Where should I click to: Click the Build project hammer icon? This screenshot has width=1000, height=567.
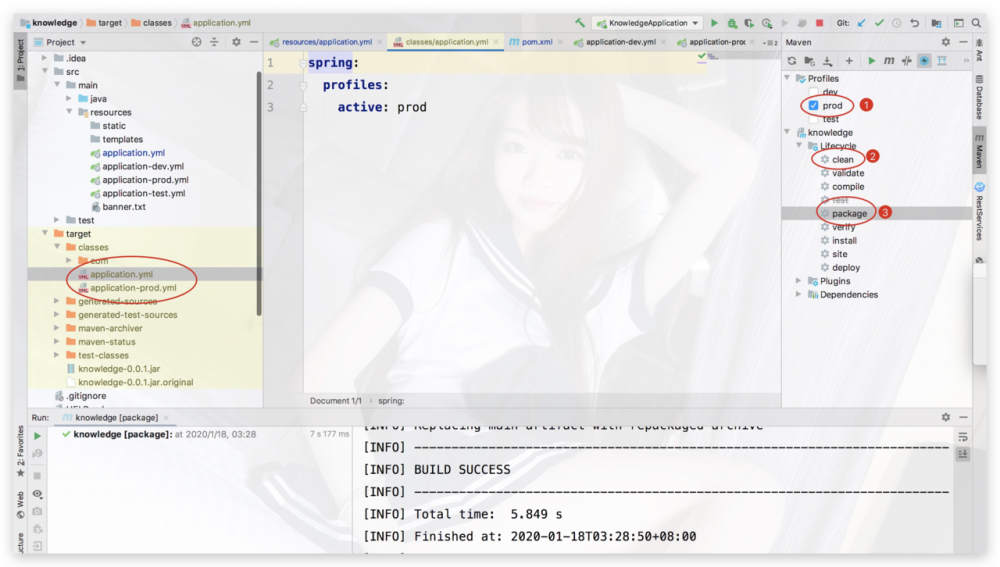(x=579, y=23)
